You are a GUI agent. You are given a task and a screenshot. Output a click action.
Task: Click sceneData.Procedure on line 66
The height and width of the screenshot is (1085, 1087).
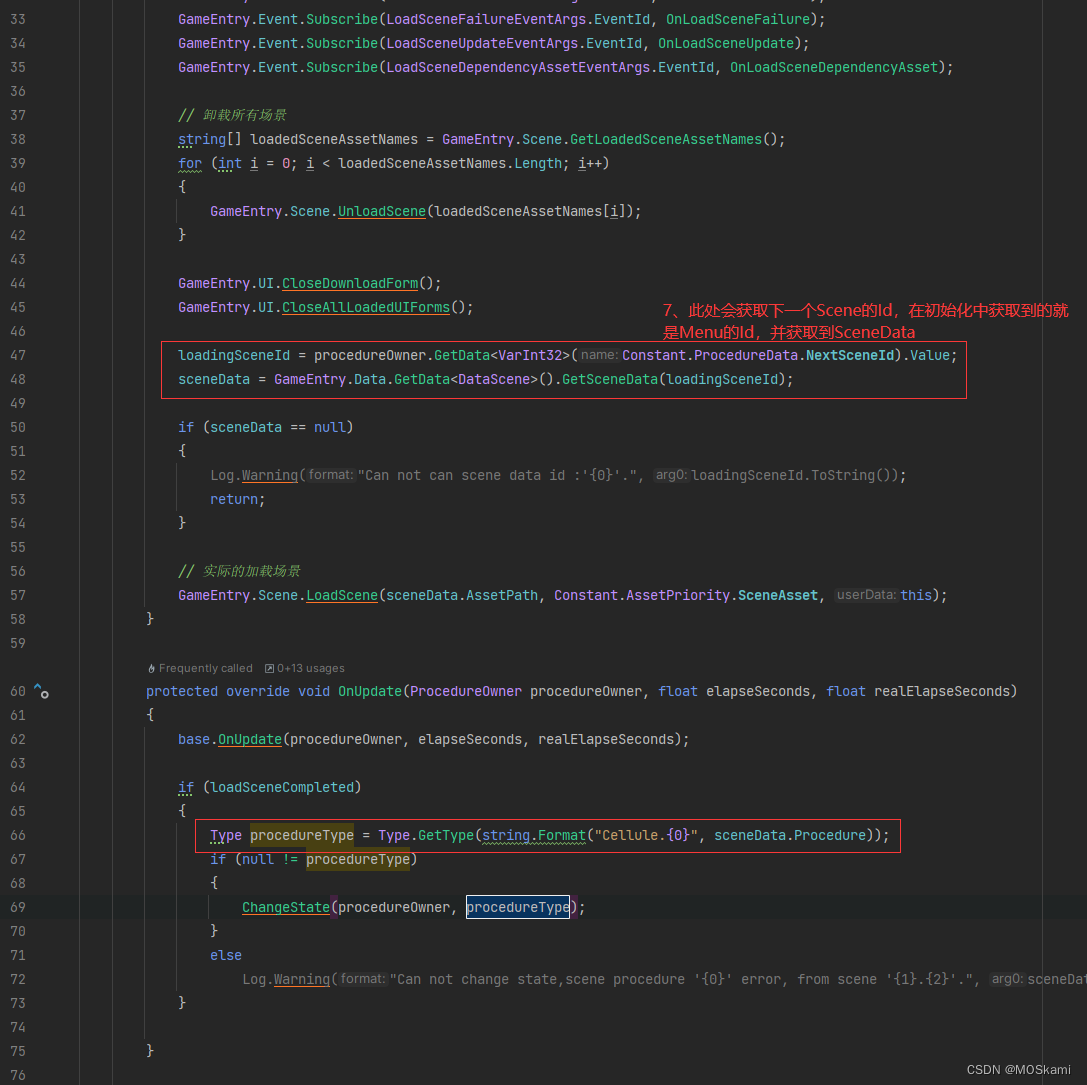[790, 835]
